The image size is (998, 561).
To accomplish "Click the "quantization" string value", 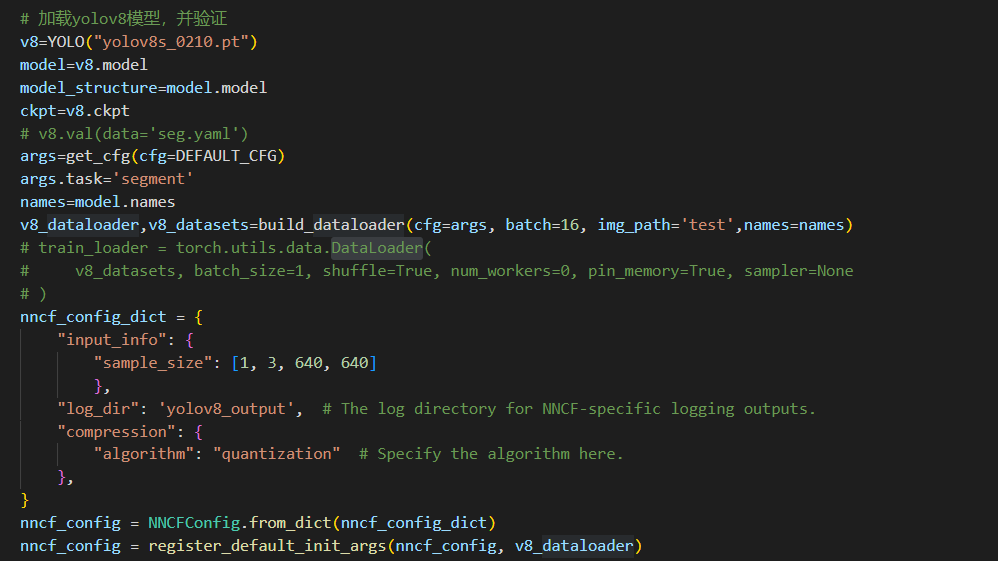I will pyautogui.click(x=277, y=453).
